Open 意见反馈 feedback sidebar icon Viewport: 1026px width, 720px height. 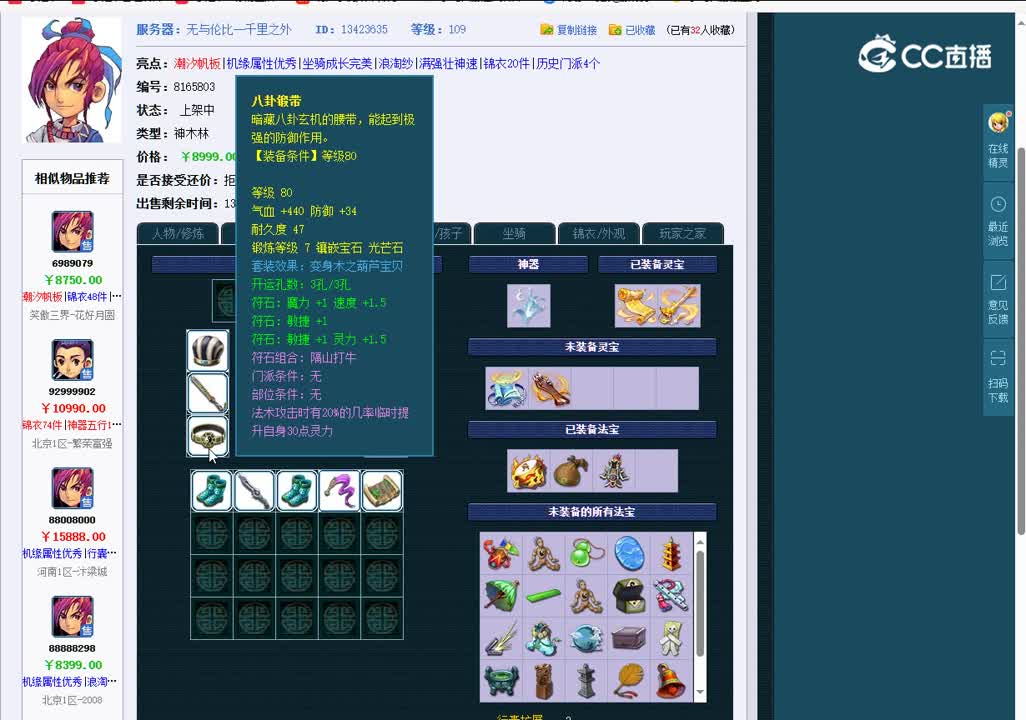point(998,299)
